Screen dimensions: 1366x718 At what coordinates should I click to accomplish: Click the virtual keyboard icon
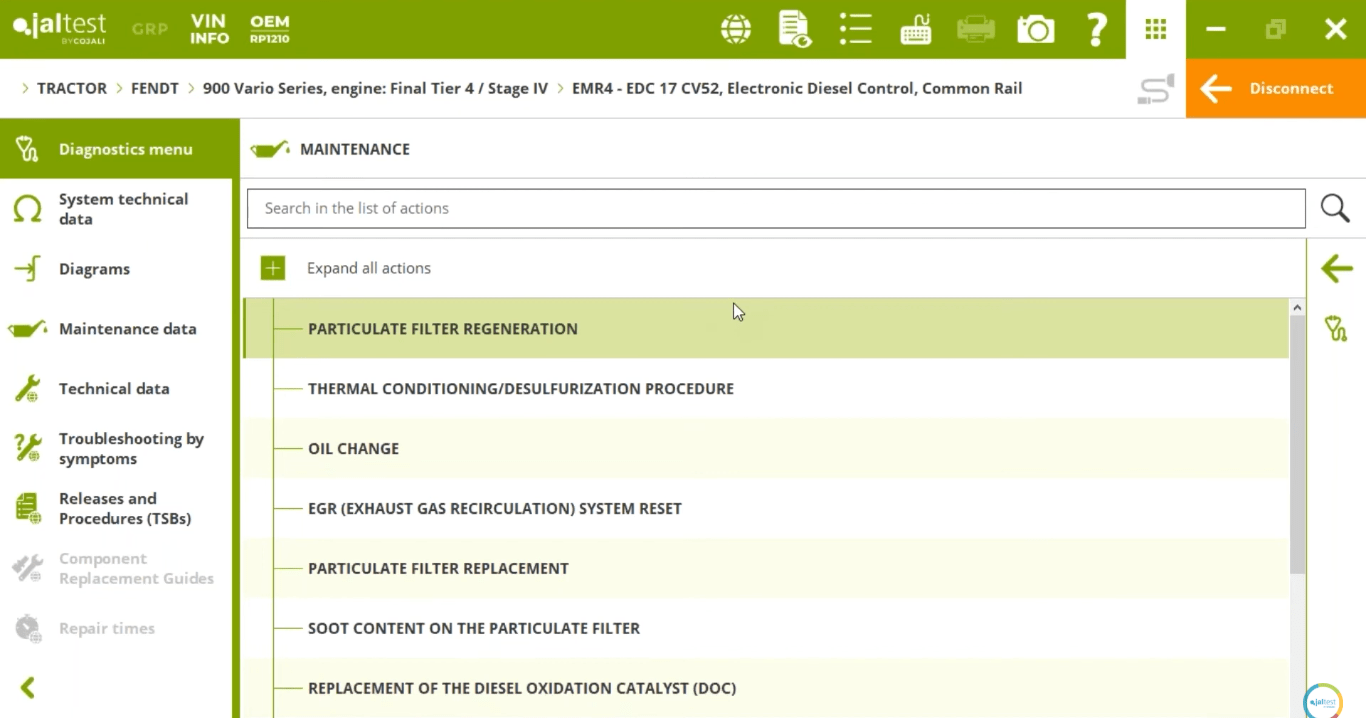click(x=915, y=29)
